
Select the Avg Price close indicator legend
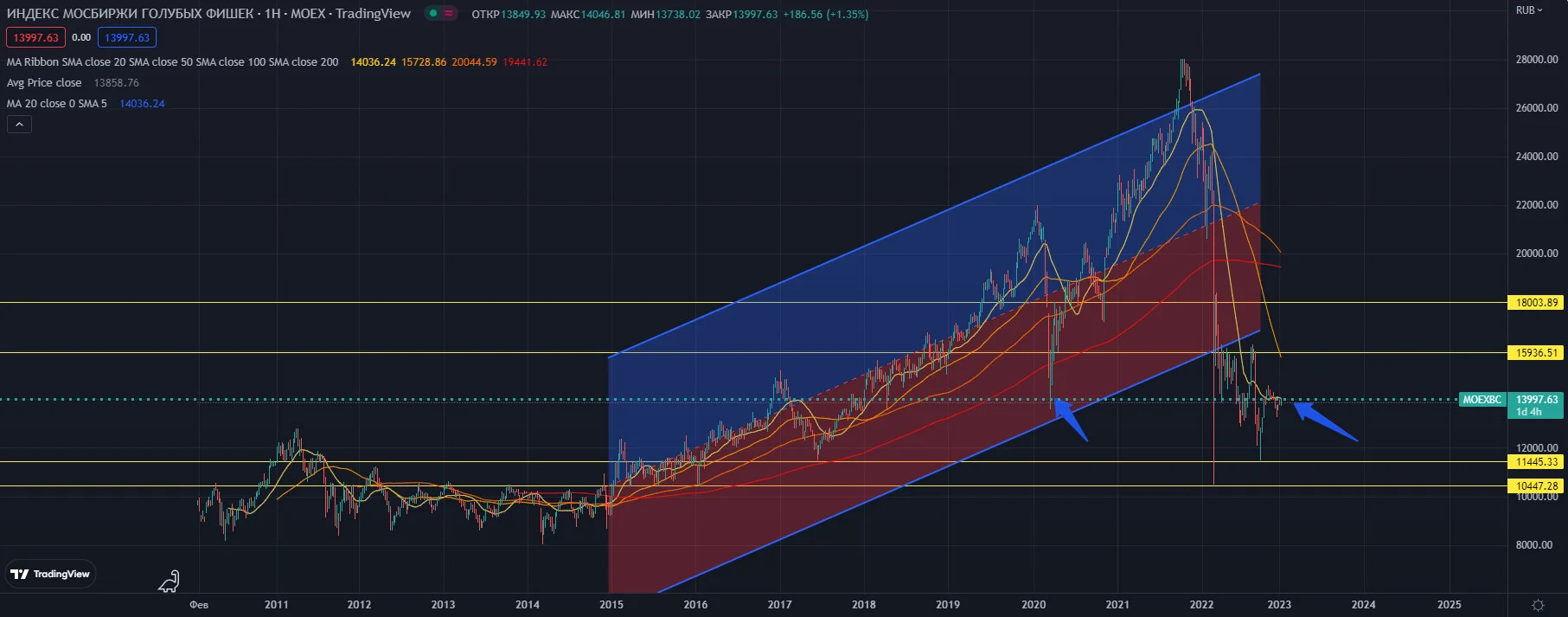(x=44, y=83)
